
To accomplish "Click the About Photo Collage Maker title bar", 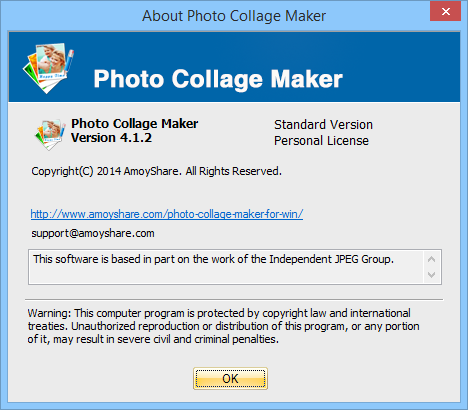I will click(x=234, y=16).
